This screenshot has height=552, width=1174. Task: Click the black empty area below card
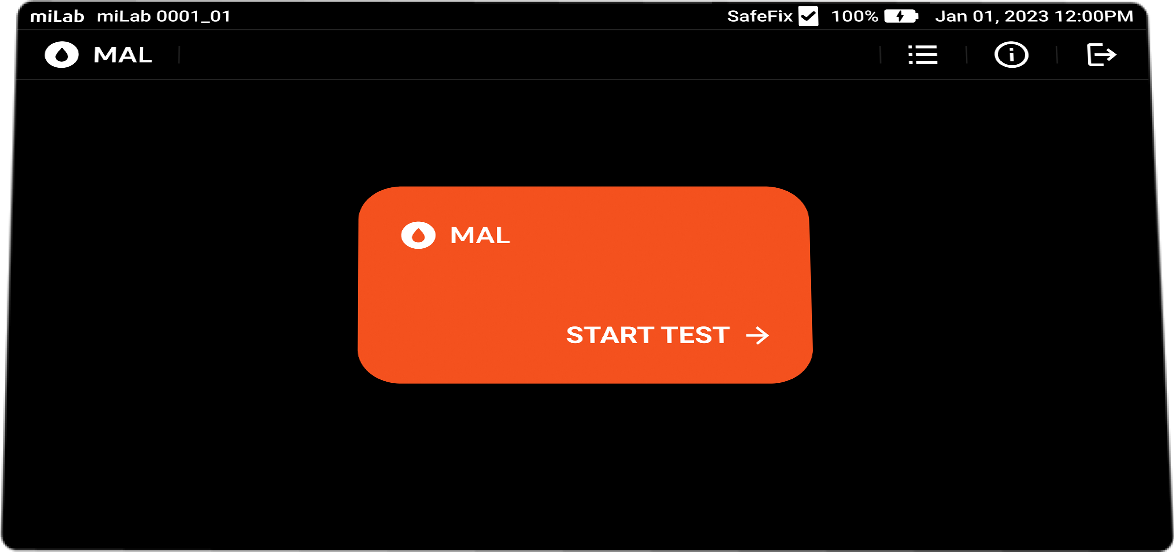585,464
